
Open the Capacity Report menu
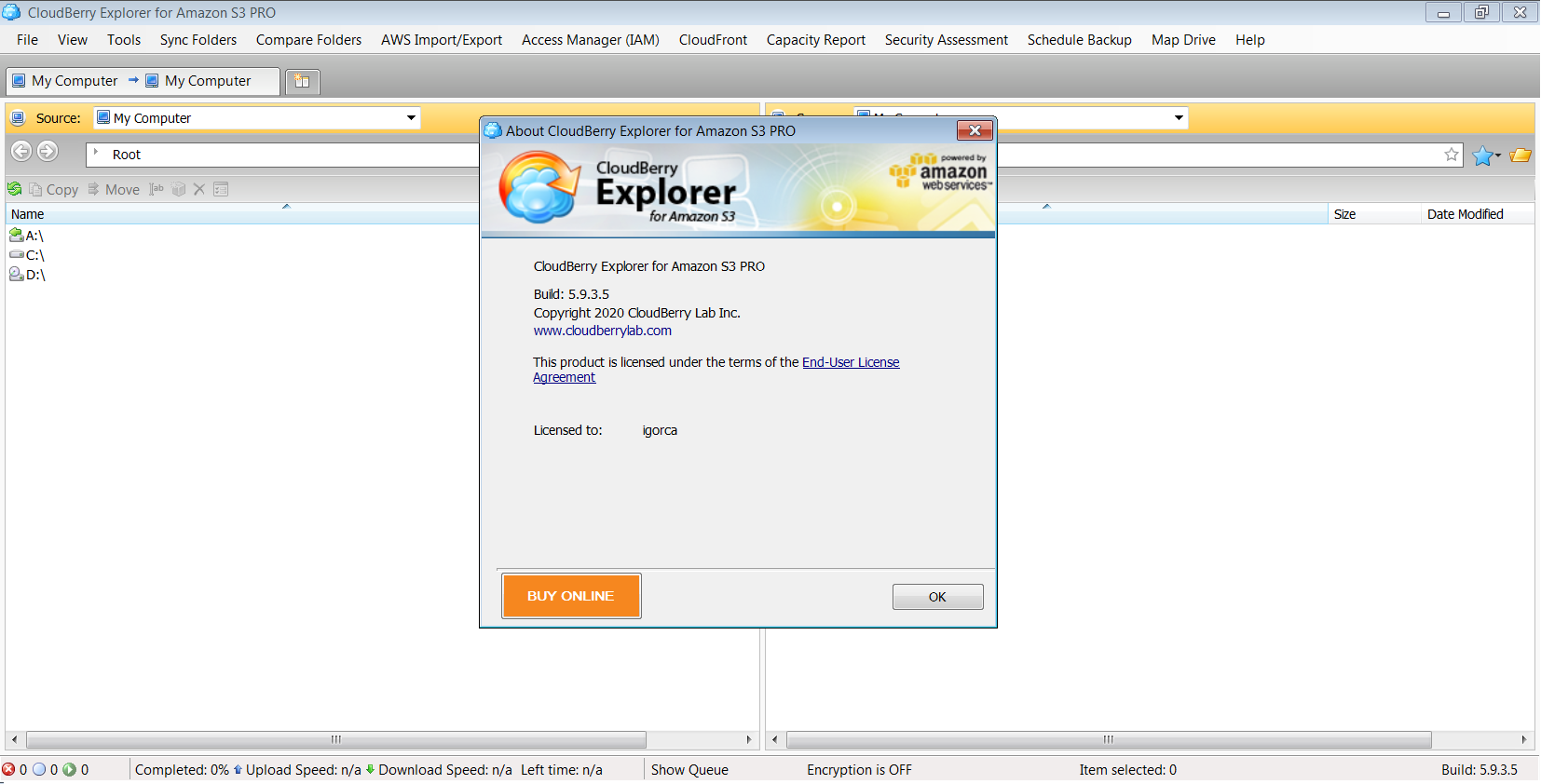pos(815,40)
